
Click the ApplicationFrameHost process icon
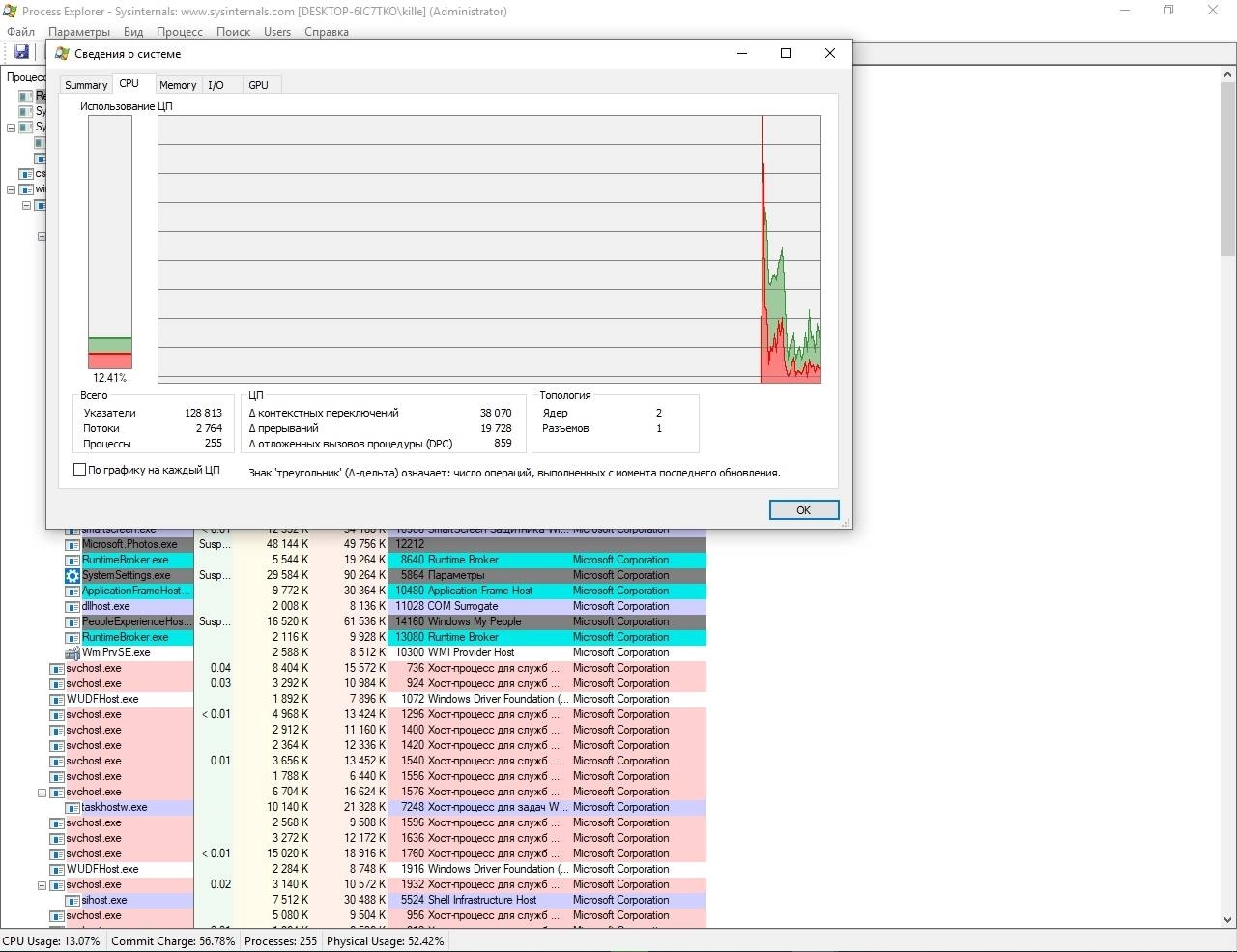72,591
